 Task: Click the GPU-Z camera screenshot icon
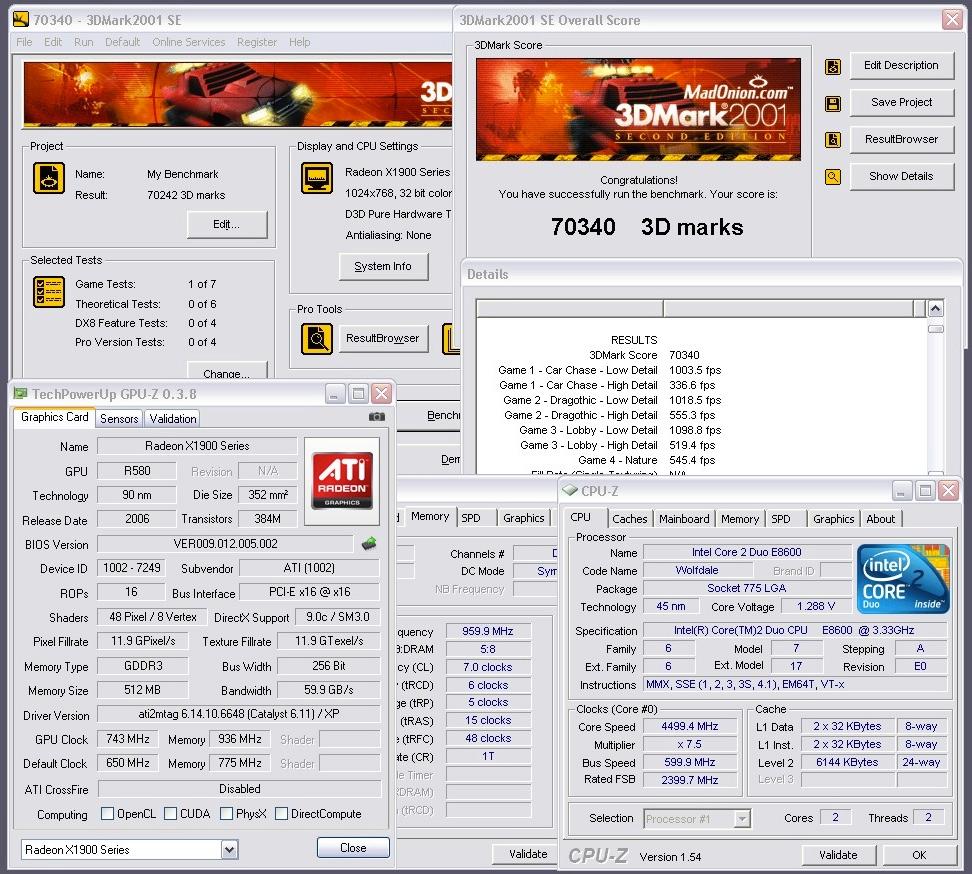376,417
